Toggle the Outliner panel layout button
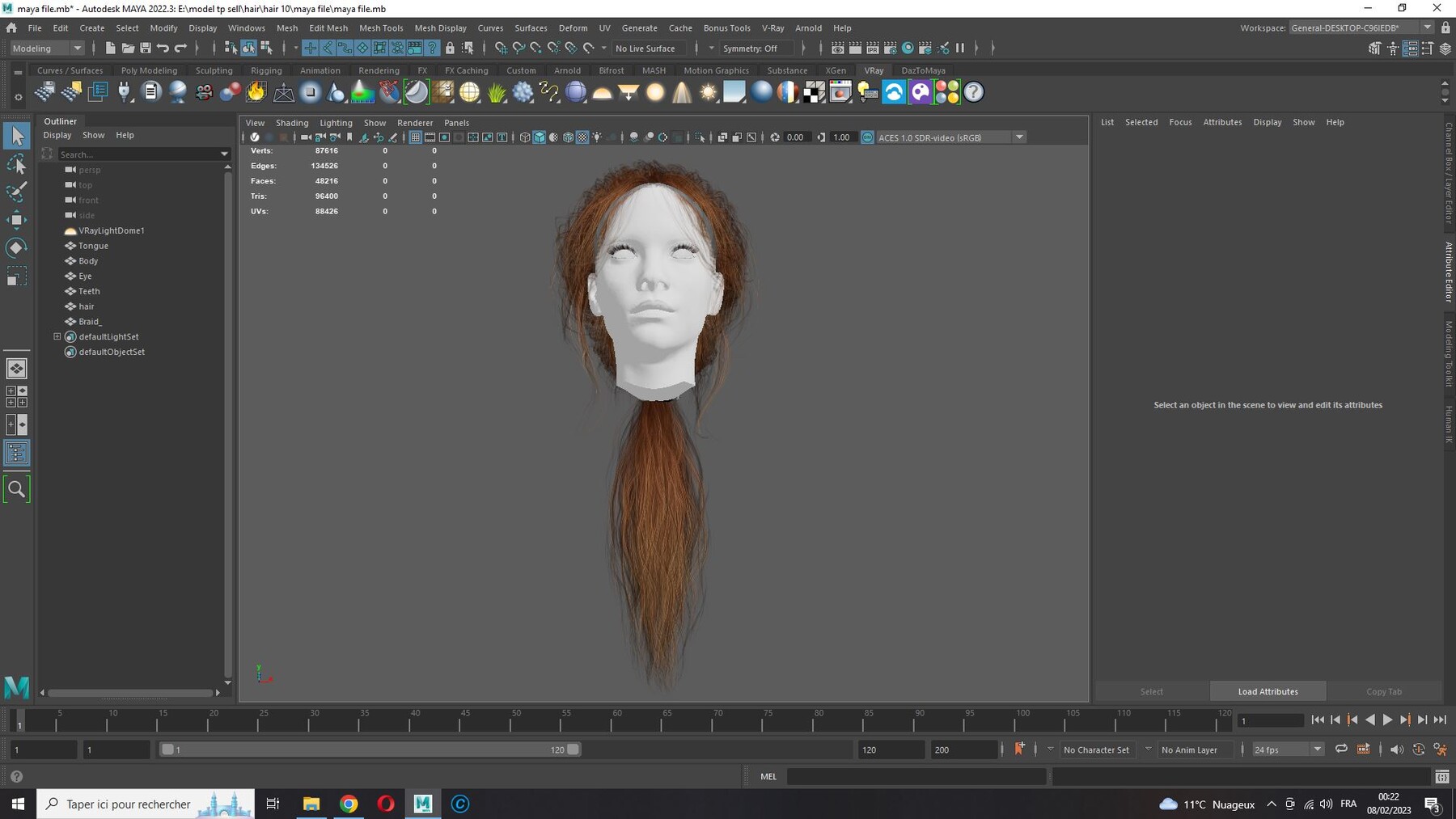Viewport: 1456px width, 819px height. [x=16, y=453]
